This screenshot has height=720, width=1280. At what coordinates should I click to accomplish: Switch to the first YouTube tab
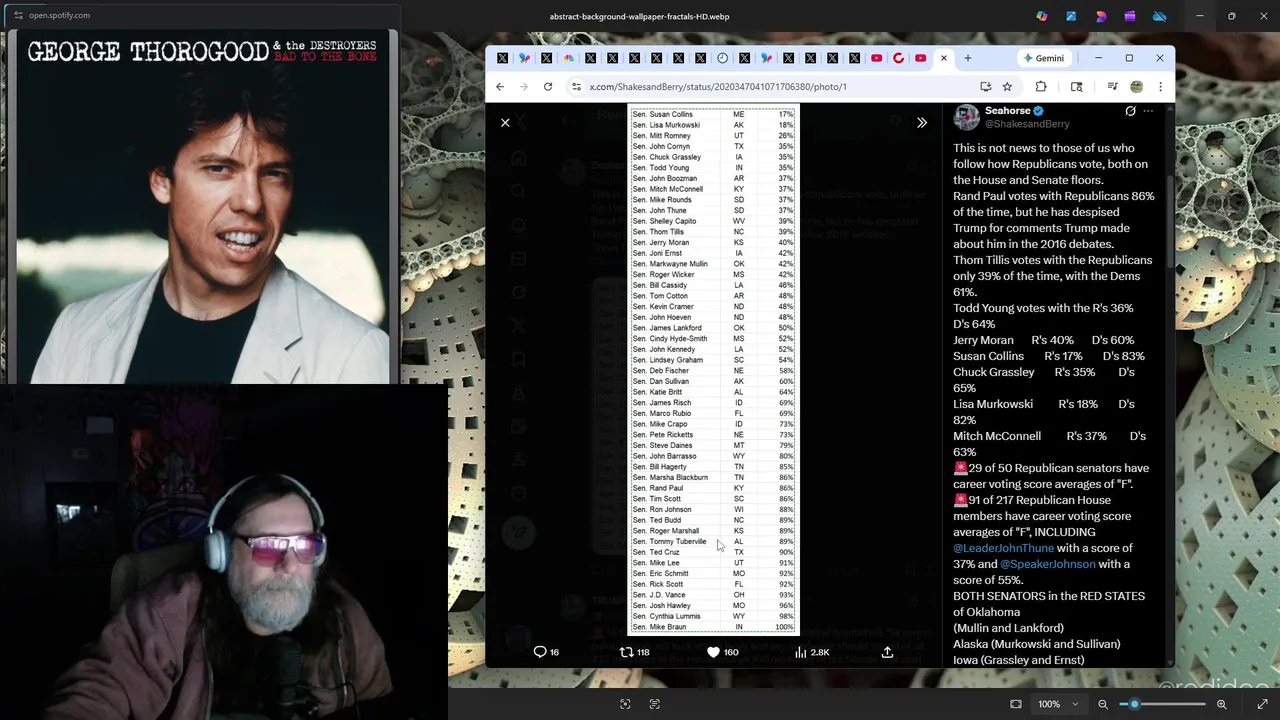(x=876, y=58)
